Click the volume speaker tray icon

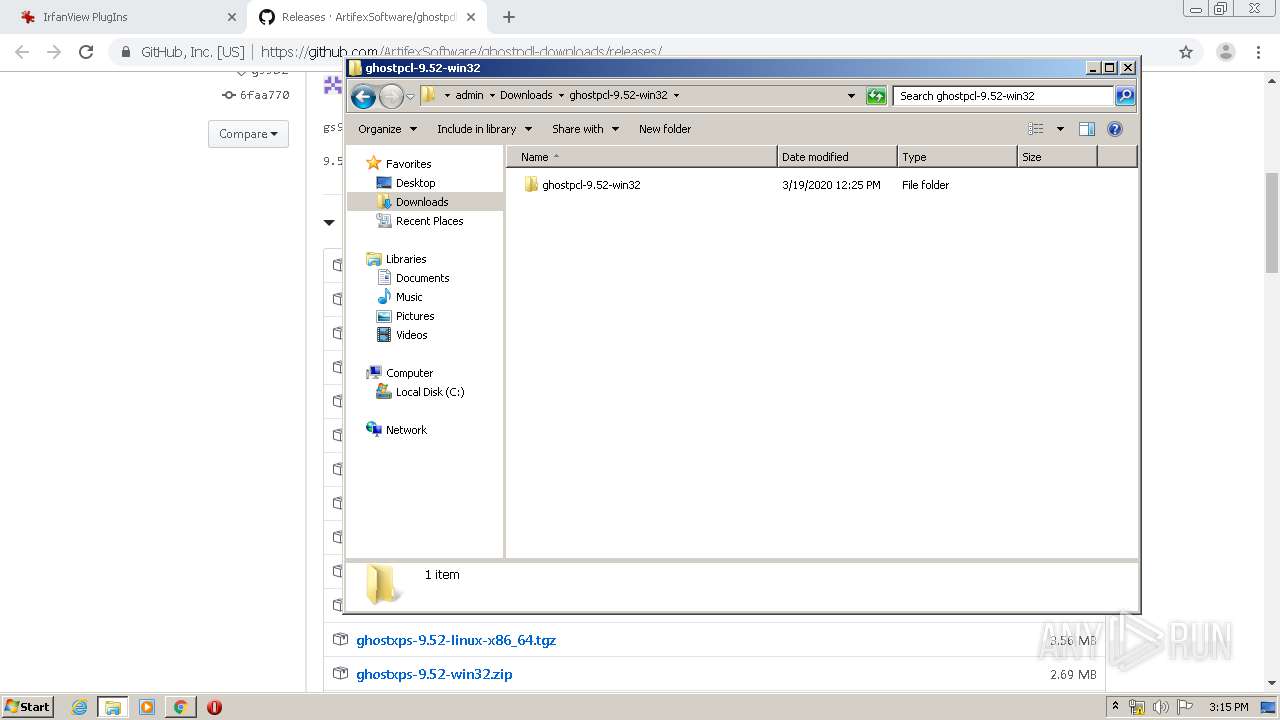[1160, 707]
